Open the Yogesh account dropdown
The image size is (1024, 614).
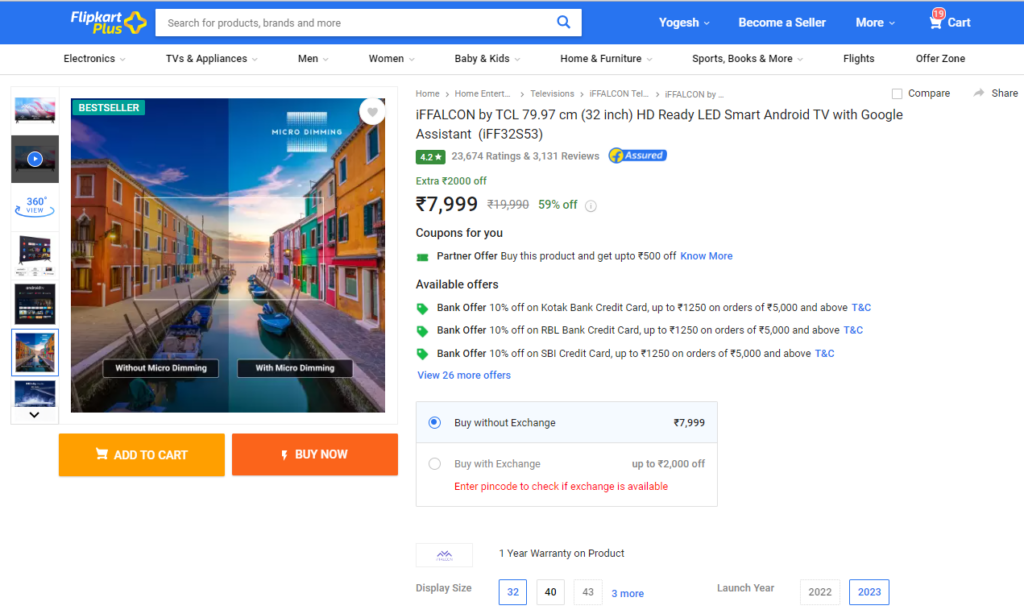pyautogui.click(x=684, y=22)
